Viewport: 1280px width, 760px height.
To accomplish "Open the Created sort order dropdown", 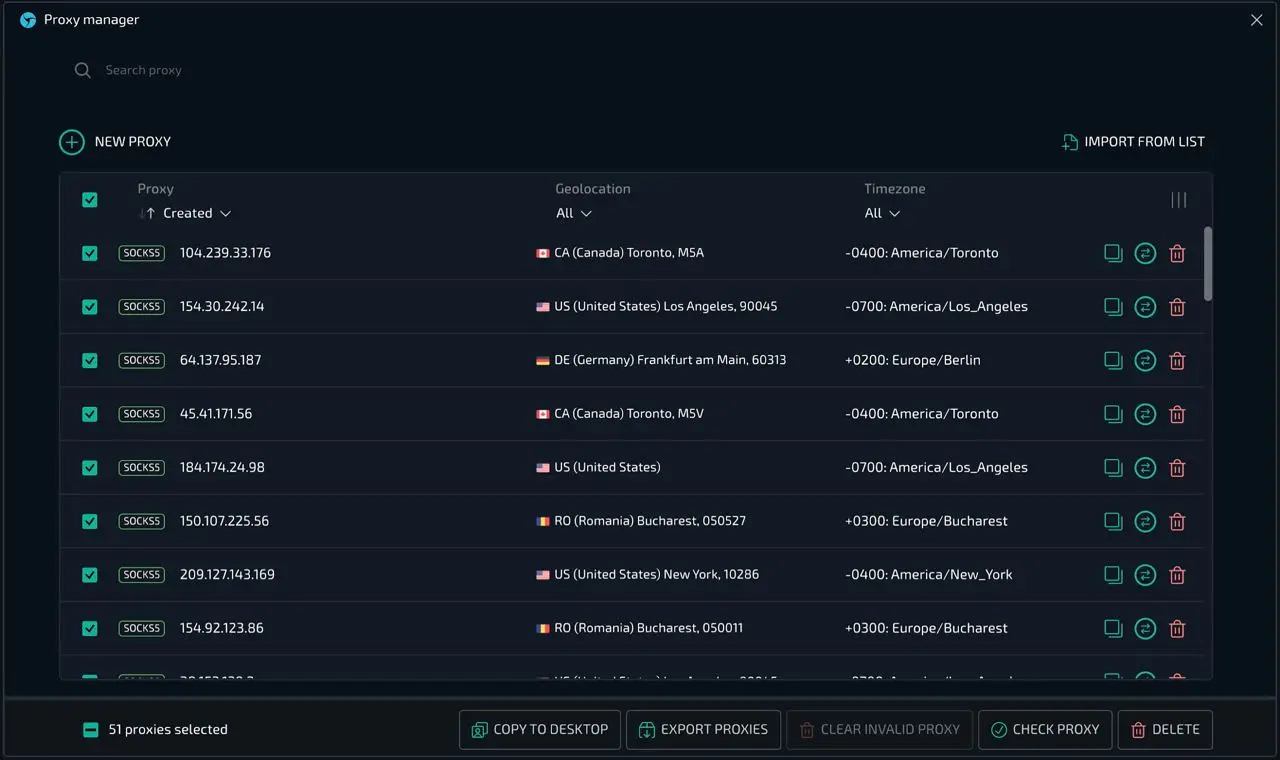I will coord(197,213).
